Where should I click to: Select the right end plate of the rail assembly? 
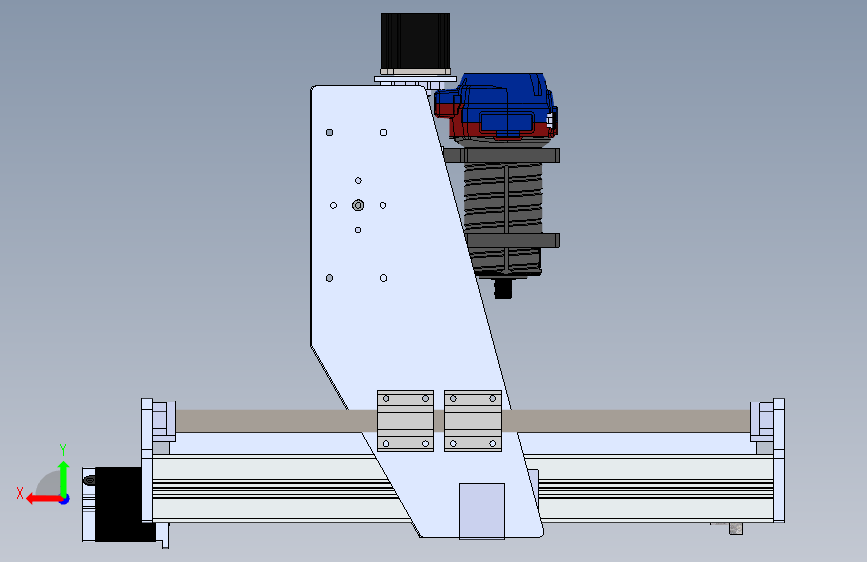(779, 460)
